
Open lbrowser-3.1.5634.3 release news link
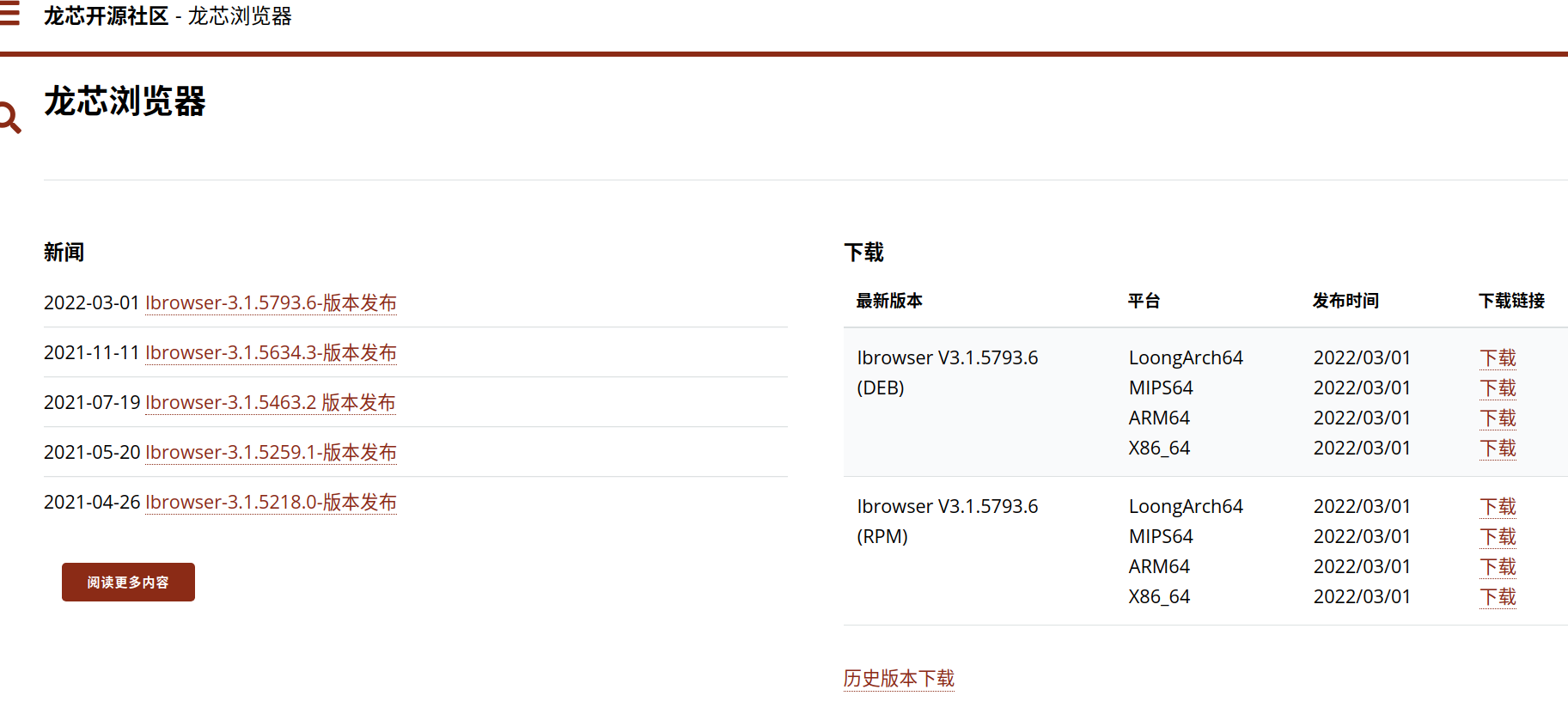(x=271, y=353)
